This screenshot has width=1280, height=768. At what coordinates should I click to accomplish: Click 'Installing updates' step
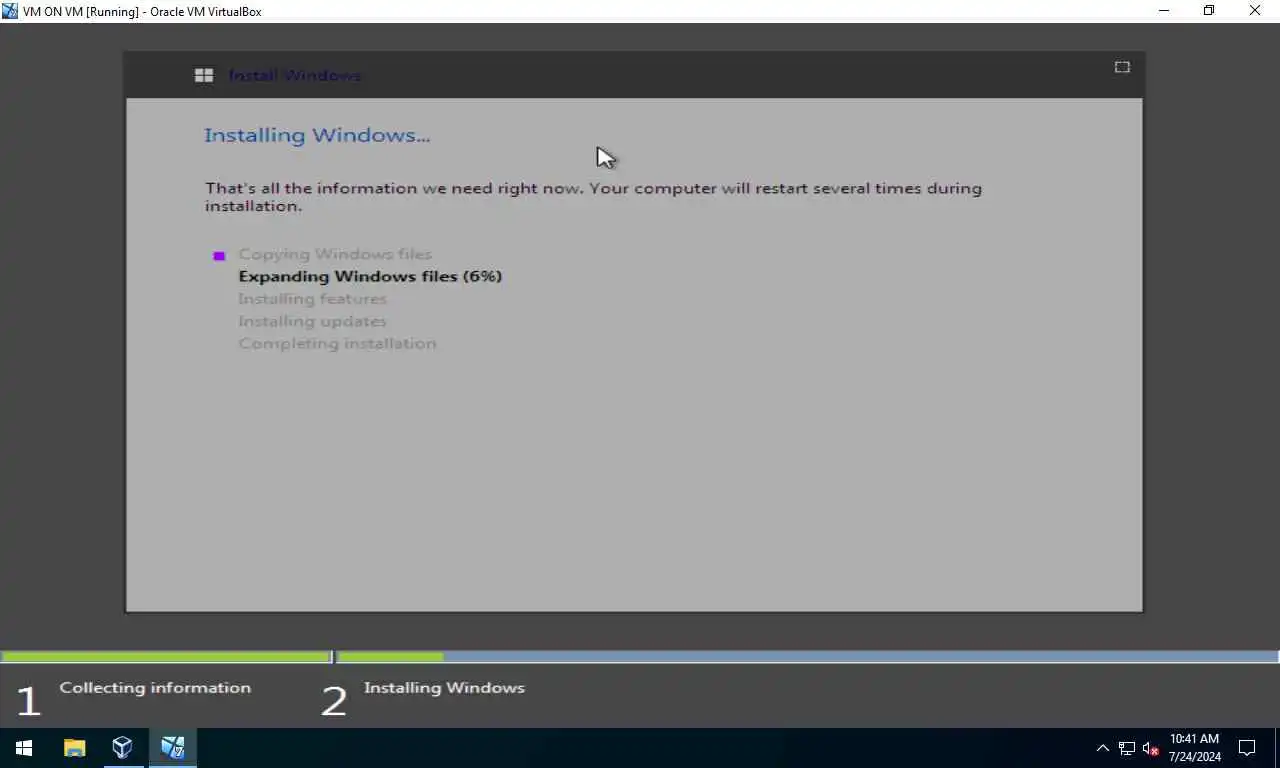(x=312, y=321)
